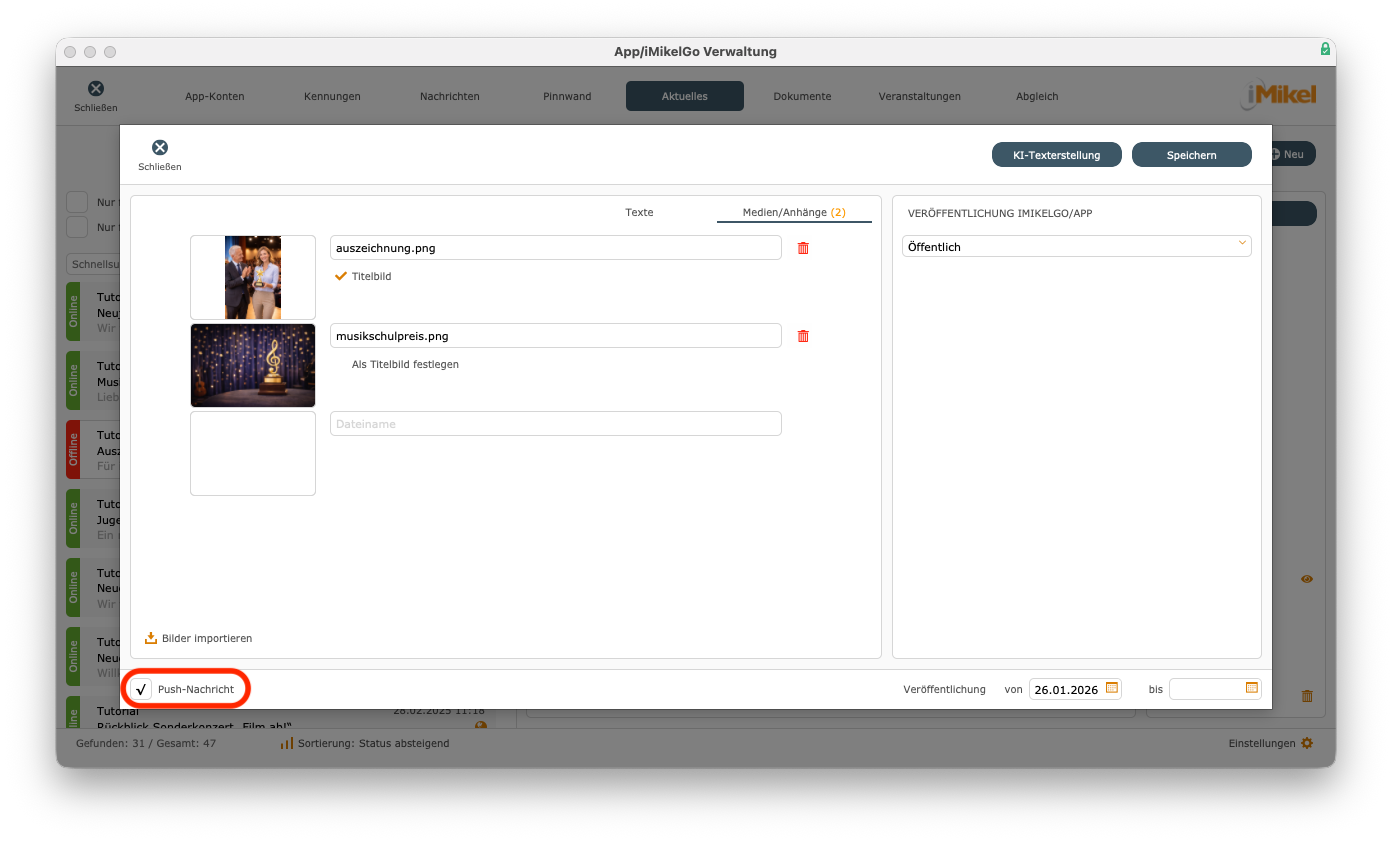Delete auszeichnung.png using its trash icon
Image resolution: width=1392 pixels, height=842 pixels.
pos(802,247)
